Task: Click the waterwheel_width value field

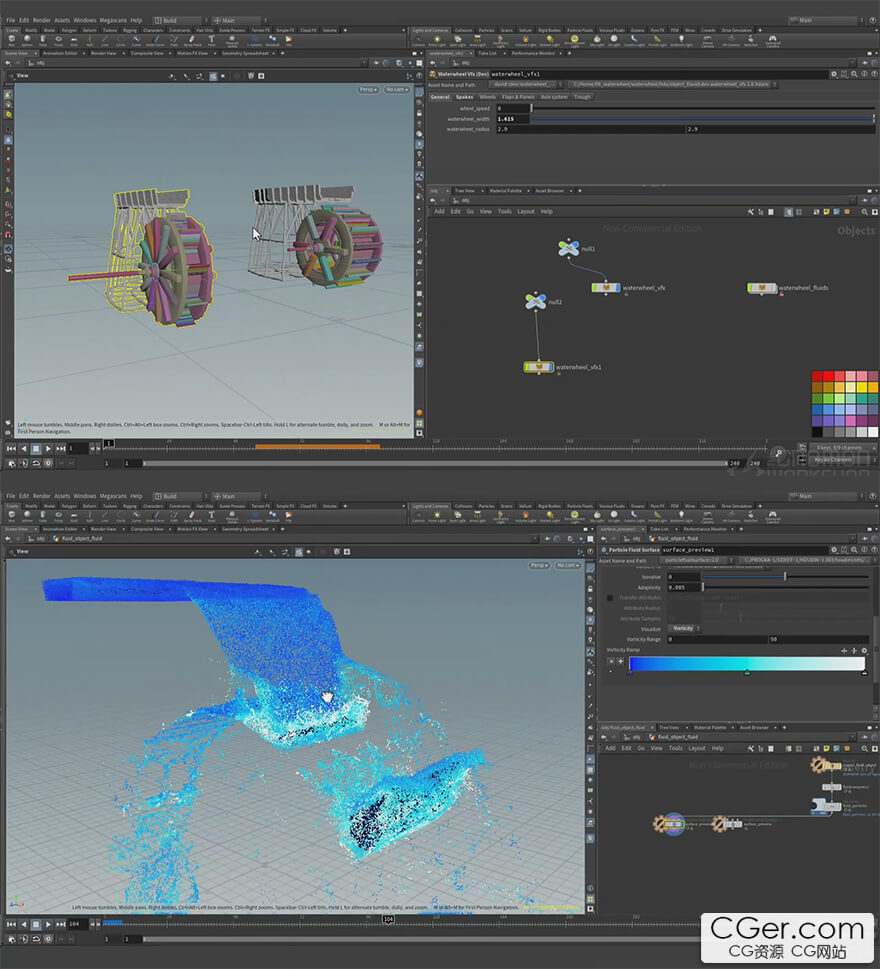Action: click(512, 119)
